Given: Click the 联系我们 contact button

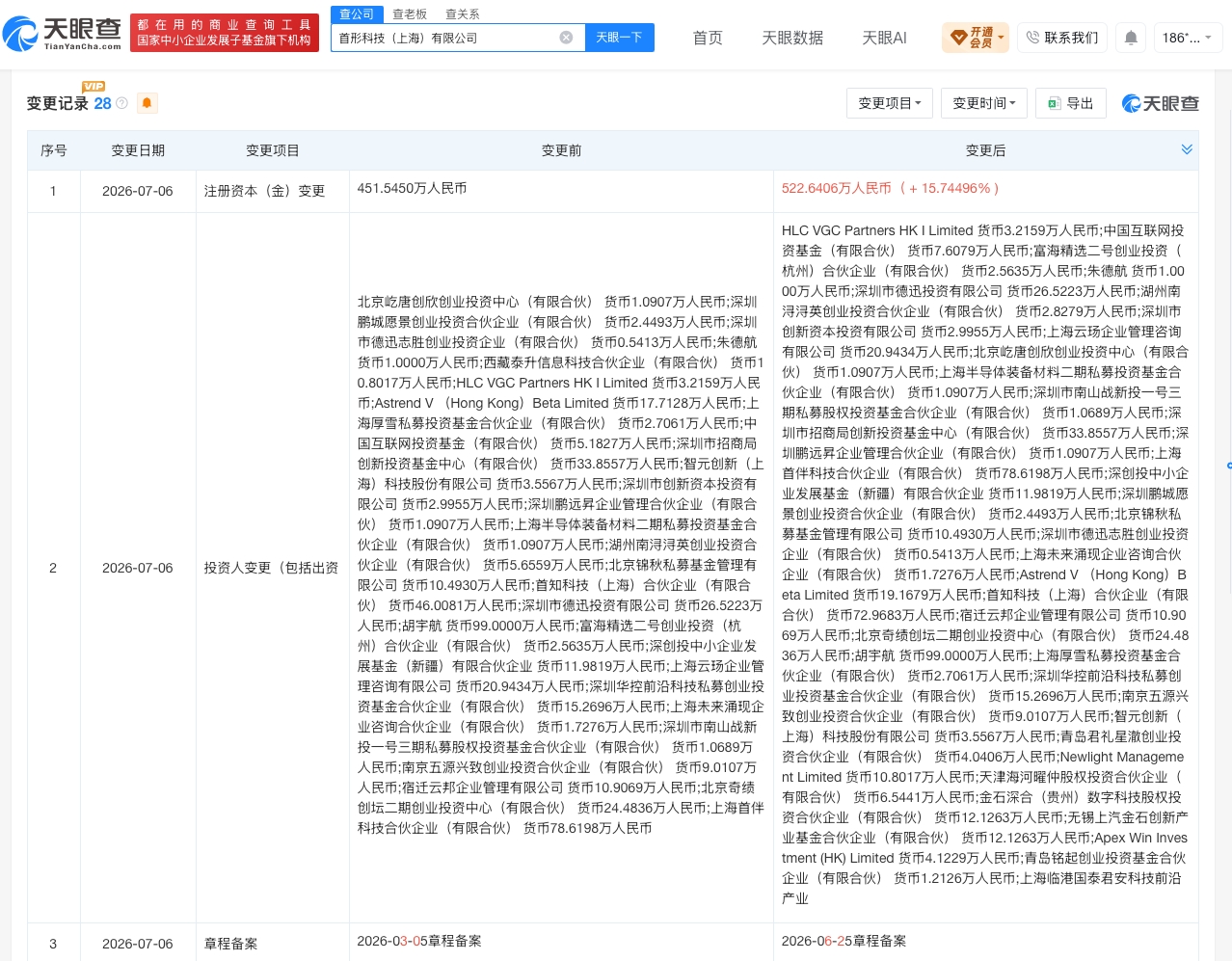Looking at the screenshot, I should coord(1062,38).
